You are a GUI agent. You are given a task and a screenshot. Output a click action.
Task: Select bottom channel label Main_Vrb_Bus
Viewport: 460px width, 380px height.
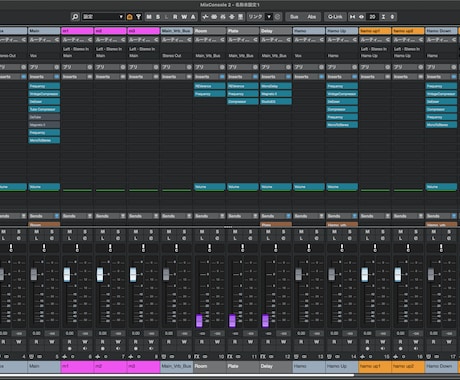click(177, 366)
